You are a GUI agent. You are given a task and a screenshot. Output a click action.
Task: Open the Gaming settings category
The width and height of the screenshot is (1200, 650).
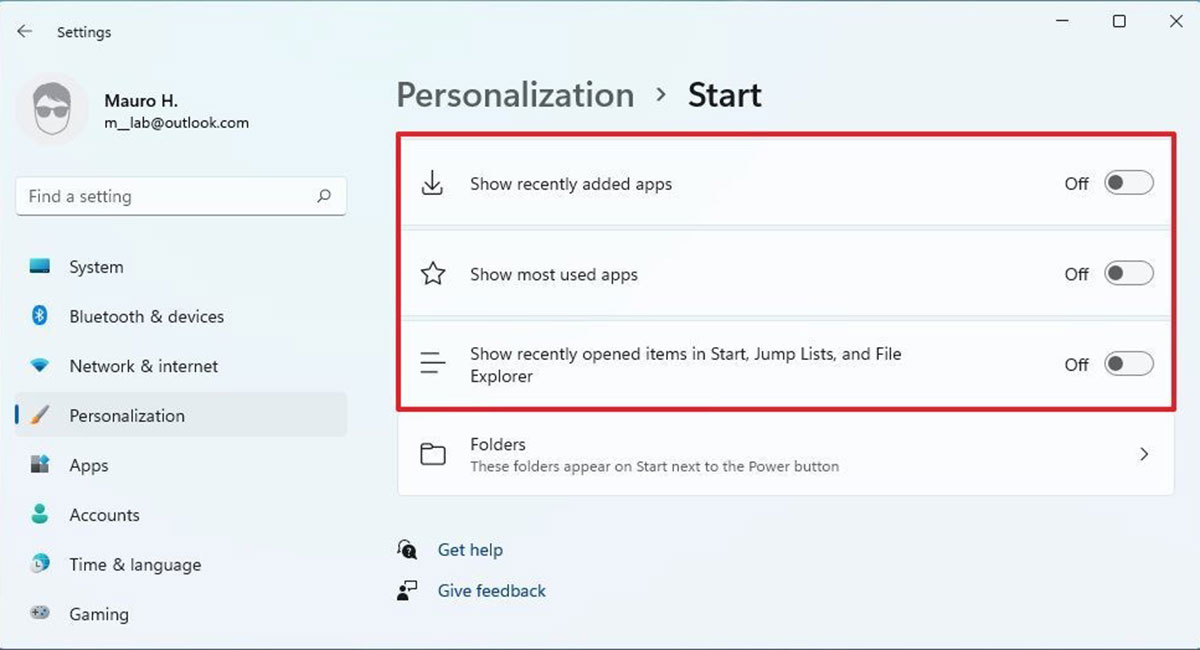[x=99, y=613]
